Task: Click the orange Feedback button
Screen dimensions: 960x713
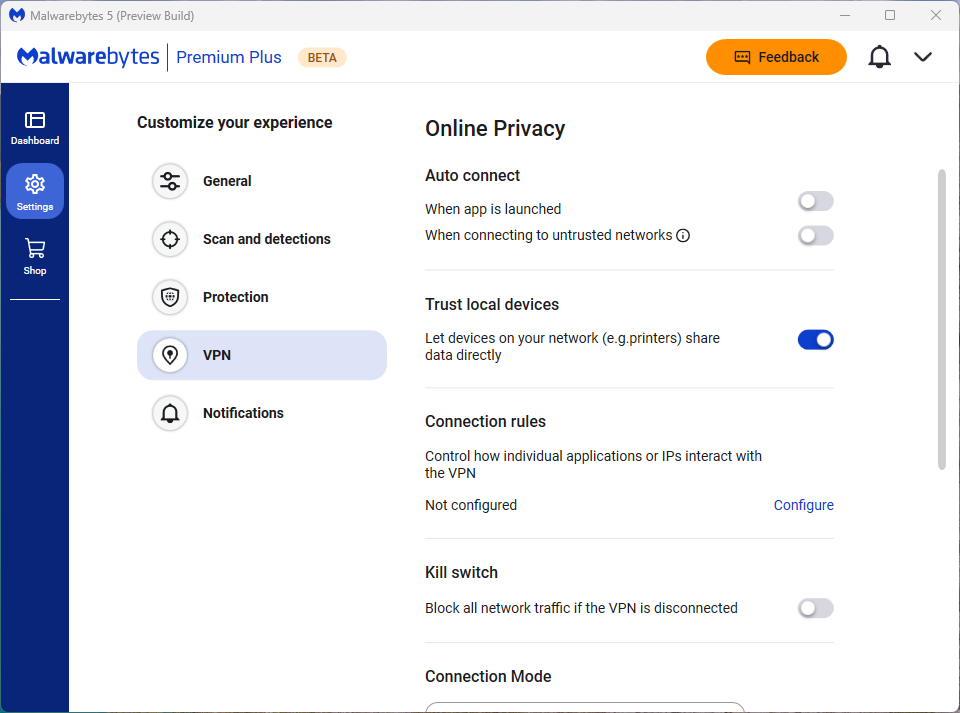Action: tap(776, 57)
